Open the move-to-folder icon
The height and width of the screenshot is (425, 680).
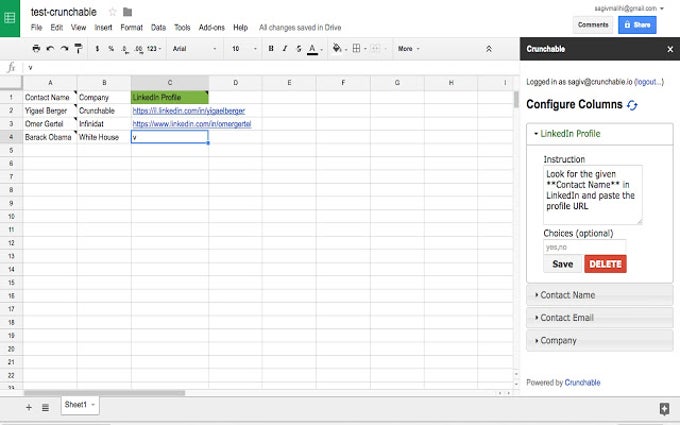click(128, 12)
